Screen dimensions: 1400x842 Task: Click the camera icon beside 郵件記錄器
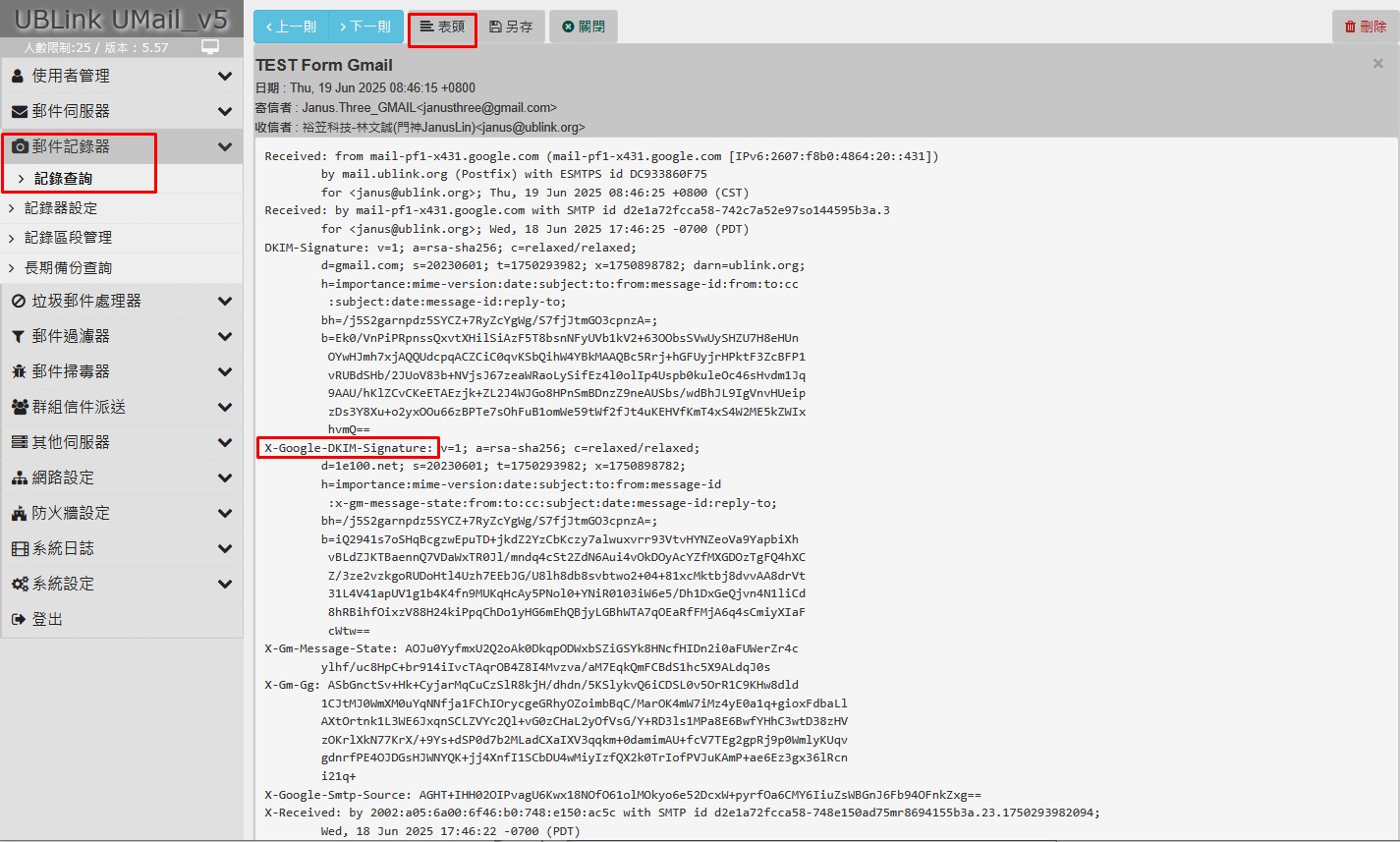(x=19, y=147)
